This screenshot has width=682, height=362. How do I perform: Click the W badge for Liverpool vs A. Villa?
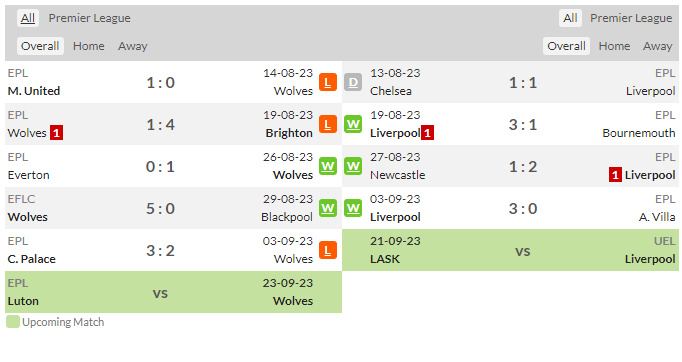pos(353,208)
